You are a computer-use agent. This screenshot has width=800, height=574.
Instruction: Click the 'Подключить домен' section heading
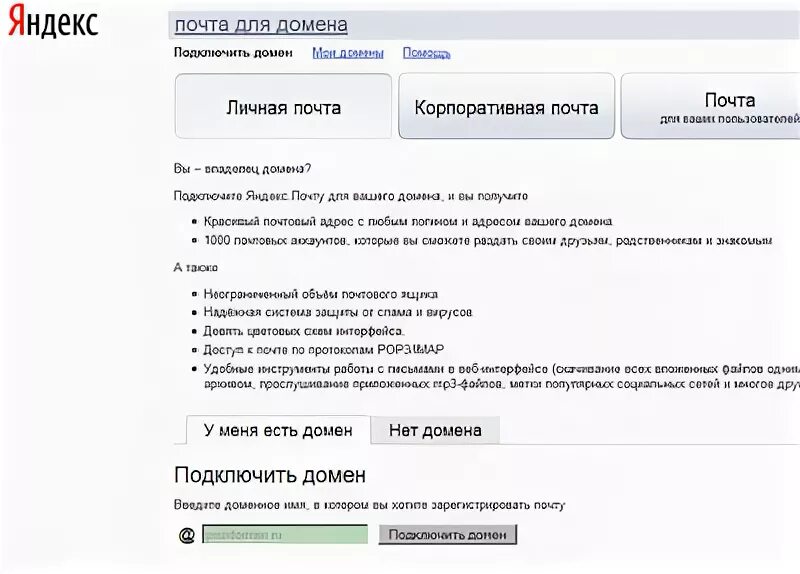[270, 475]
